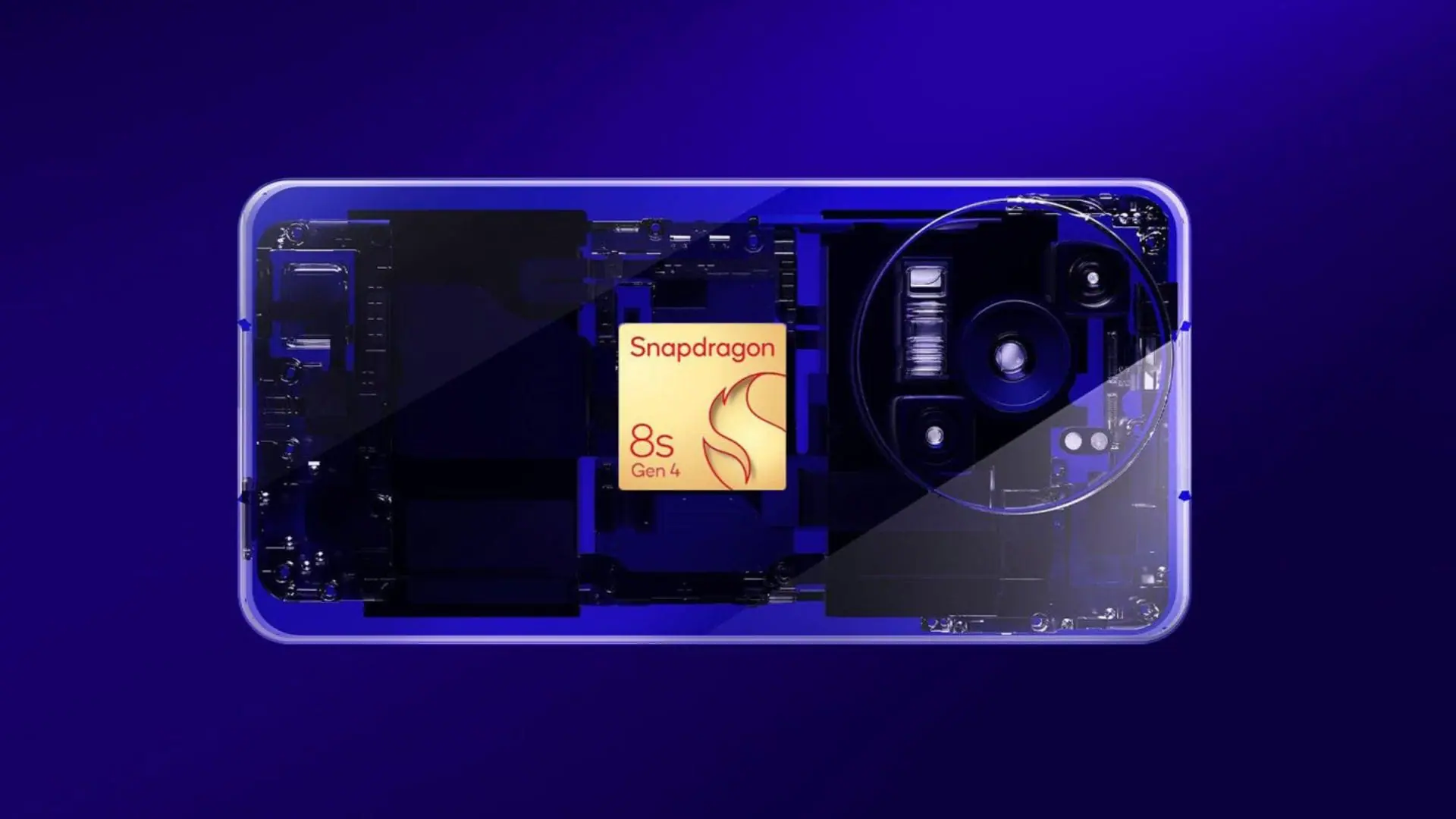Click the upper-right small camera lens
Viewport: 1456px width, 819px height.
coord(1092,278)
